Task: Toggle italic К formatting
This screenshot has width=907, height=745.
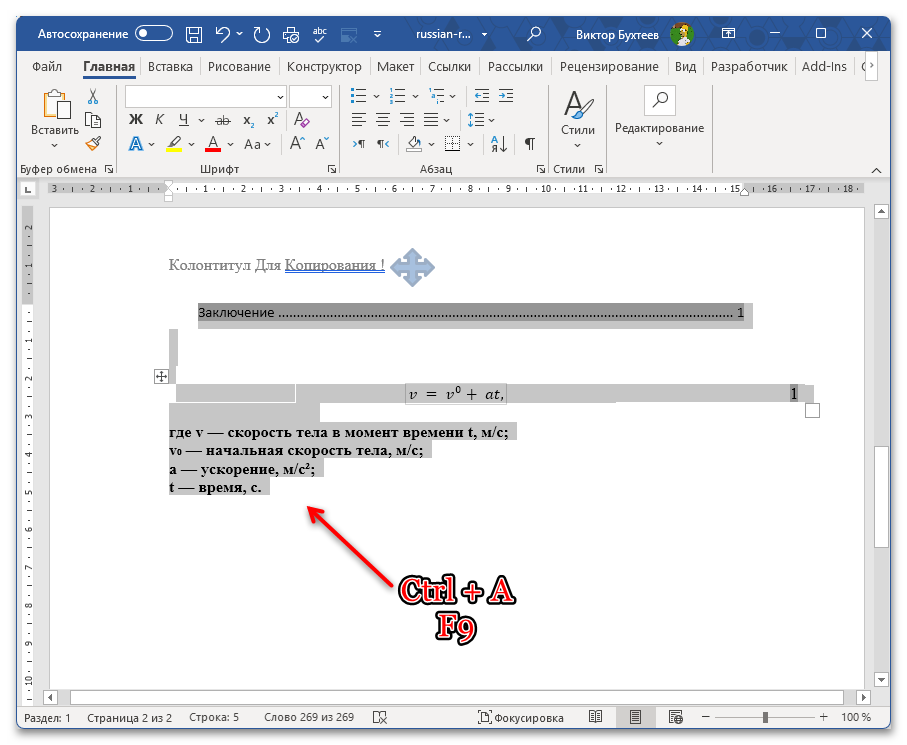Action: pyautogui.click(x=160, y=120)
